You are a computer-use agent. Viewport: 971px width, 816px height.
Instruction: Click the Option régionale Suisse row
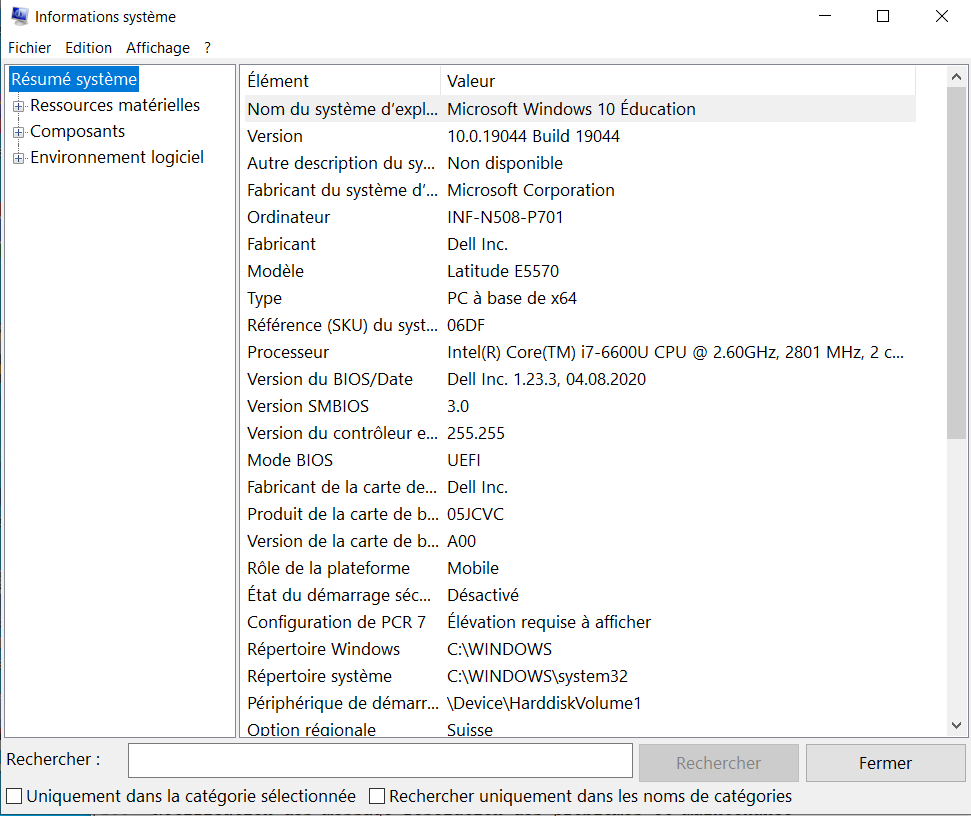[580, 729]
